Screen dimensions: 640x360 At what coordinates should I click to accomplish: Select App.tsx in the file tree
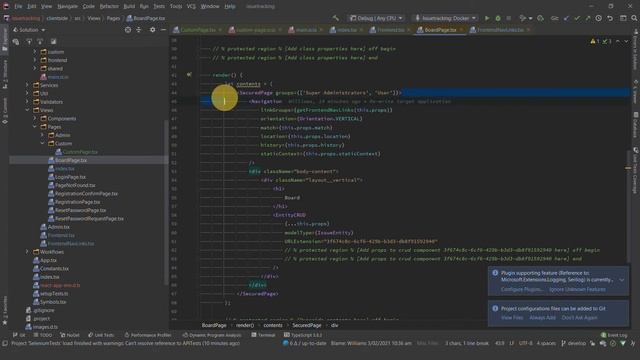click(x=48, y=260)
